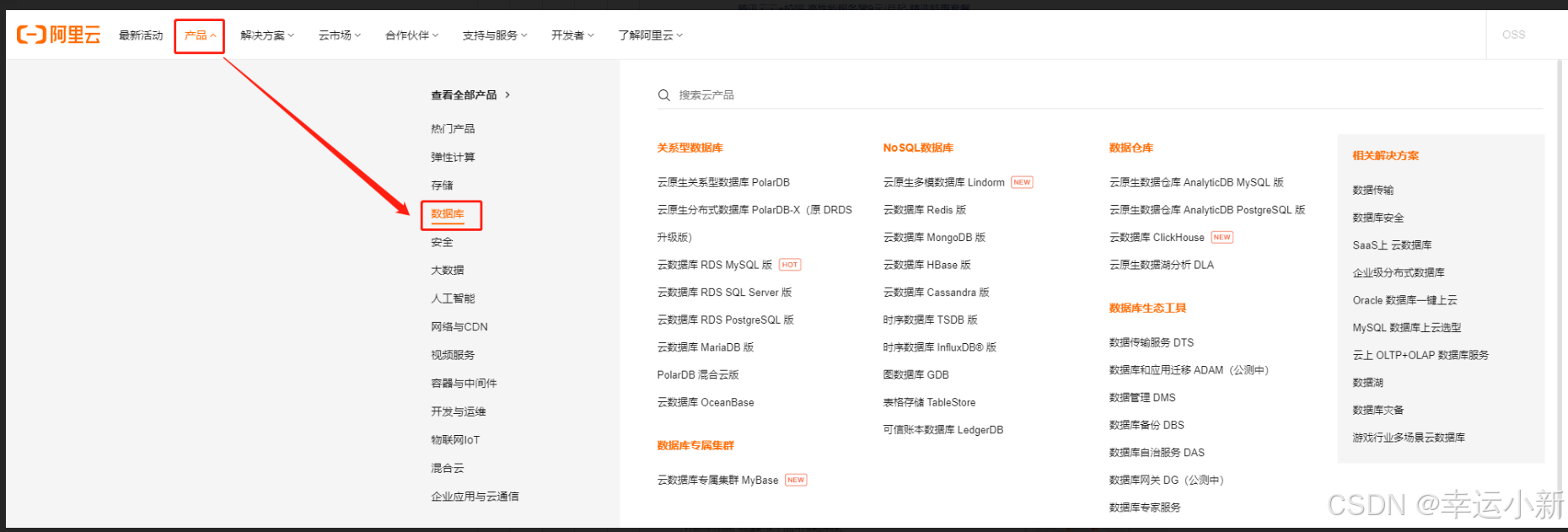Click the NEW badge next to ClickHouse

point(1222,238)
